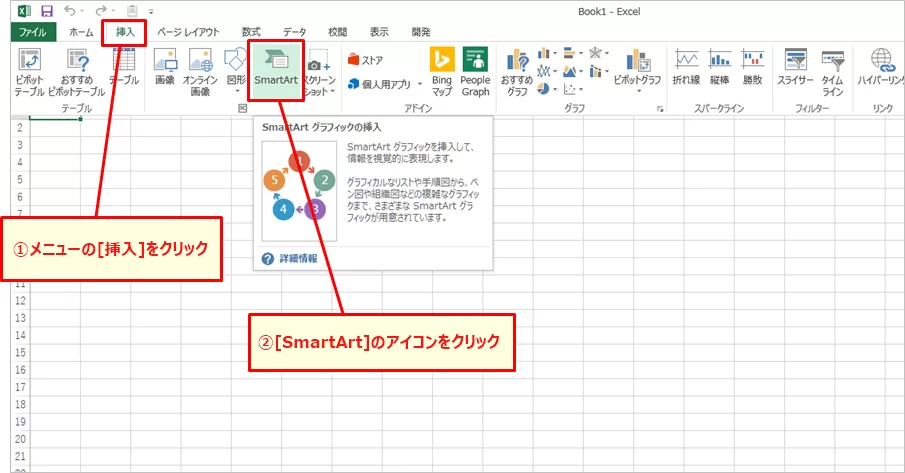The image size is (905, 473).
Task: Click the ハイパーリンク button
Action: point(880,68)
